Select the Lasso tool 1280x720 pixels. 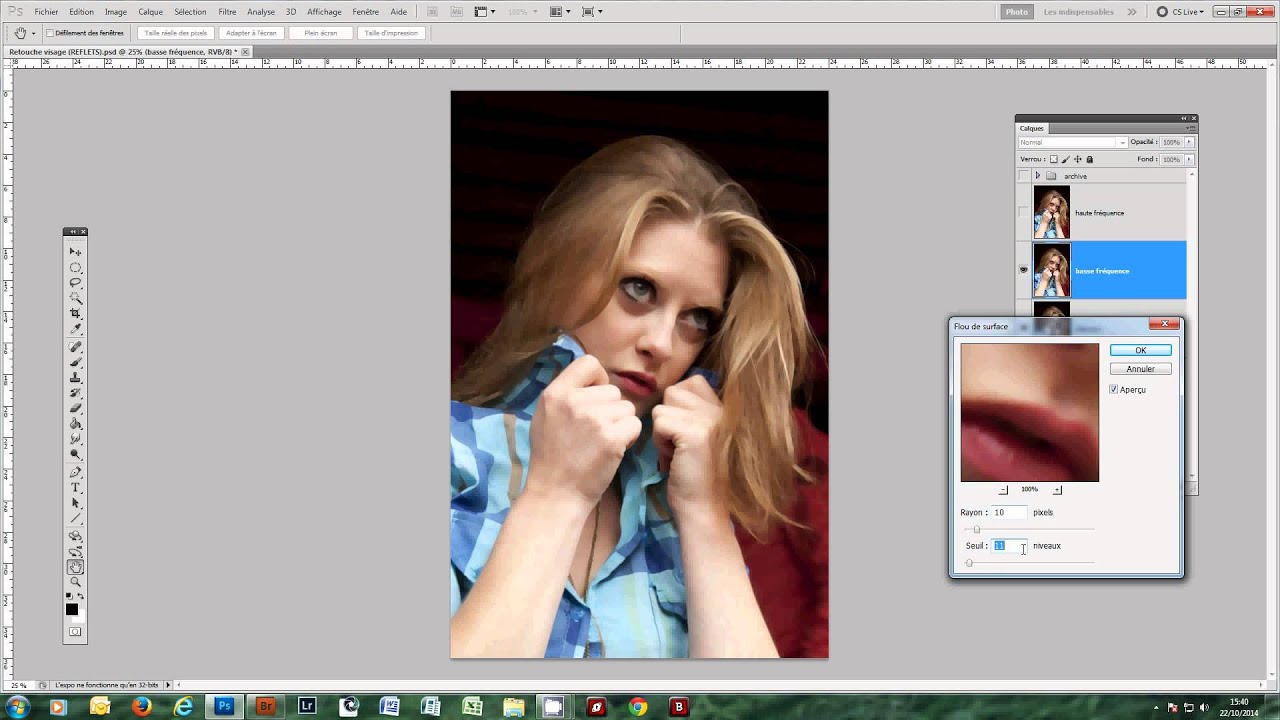point(75,283)
